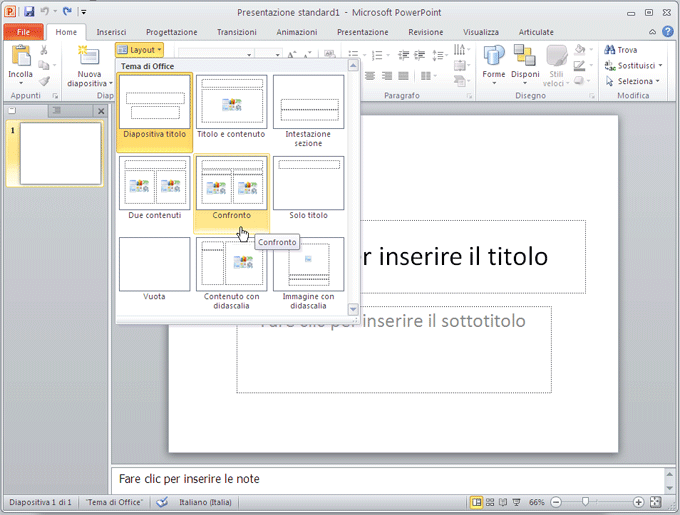Click the Trova binoculars icon
Viewport: 680px width, 515px height.
pyautogui.click(x=610, y=50)
